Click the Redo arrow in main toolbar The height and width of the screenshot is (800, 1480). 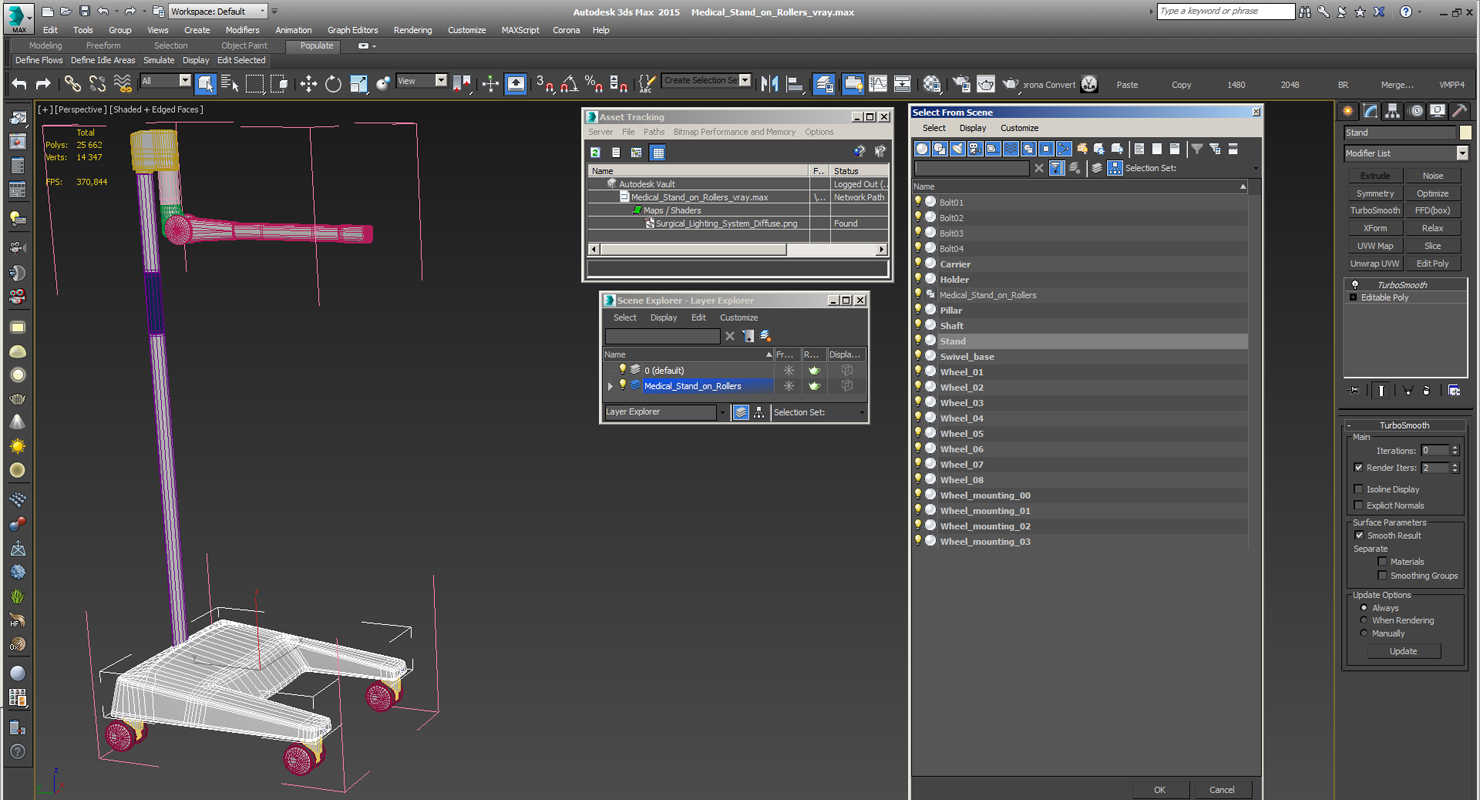coord(43,84)
